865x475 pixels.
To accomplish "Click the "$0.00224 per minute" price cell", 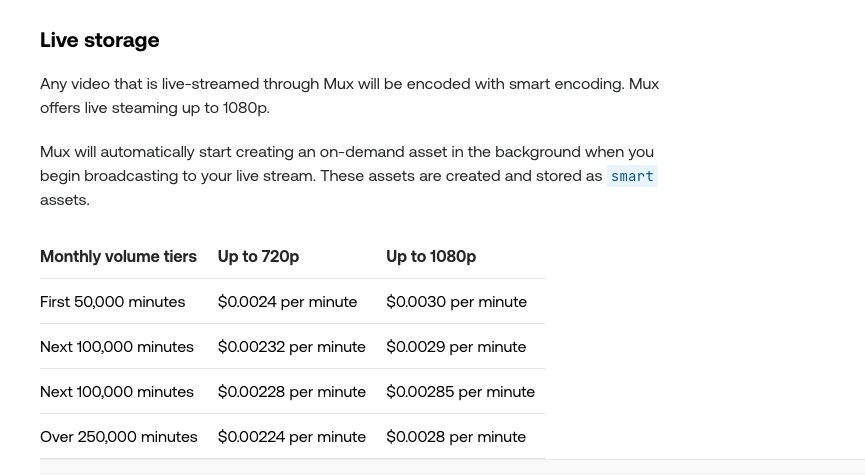I will pos(292,436).
